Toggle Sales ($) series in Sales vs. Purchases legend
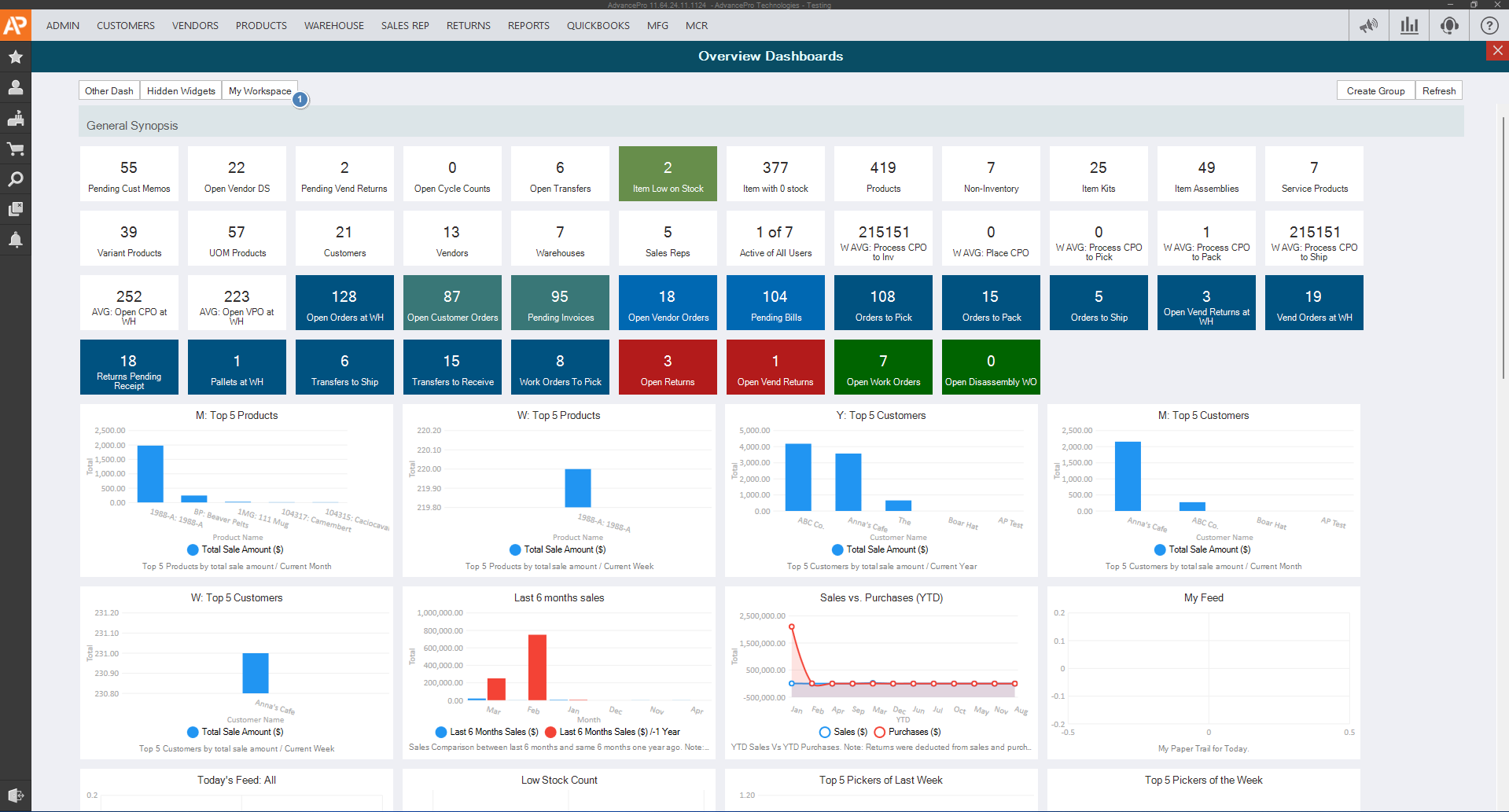This screenshot has height=812, width=1509. [x=843, y=732]
